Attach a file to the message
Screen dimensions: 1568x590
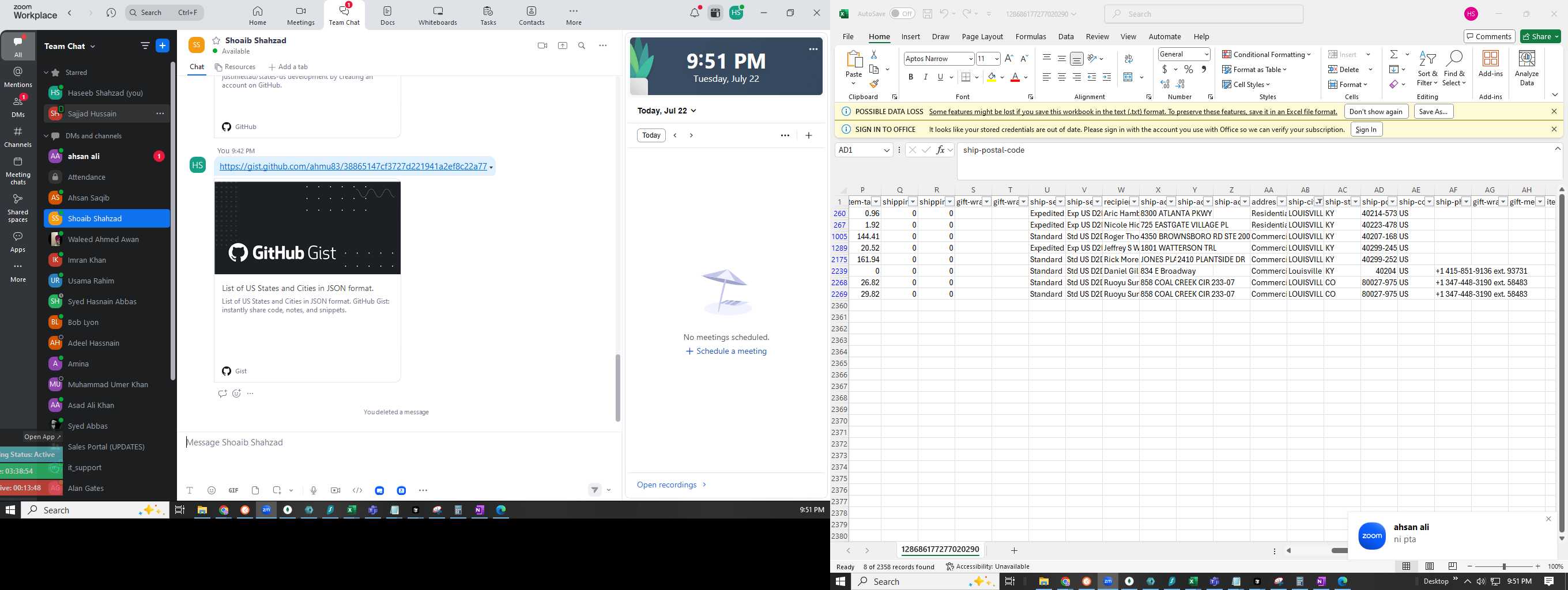[x=255, y=490]
